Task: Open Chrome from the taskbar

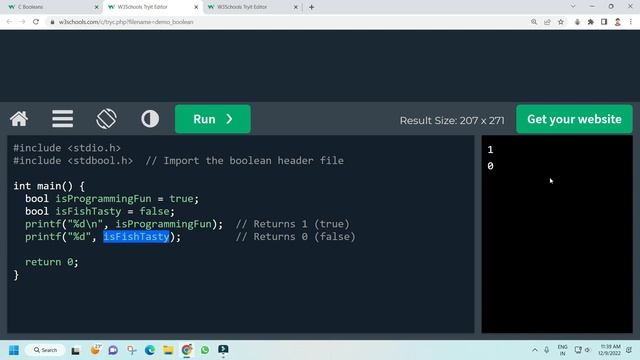Action: tap(187, 350)
